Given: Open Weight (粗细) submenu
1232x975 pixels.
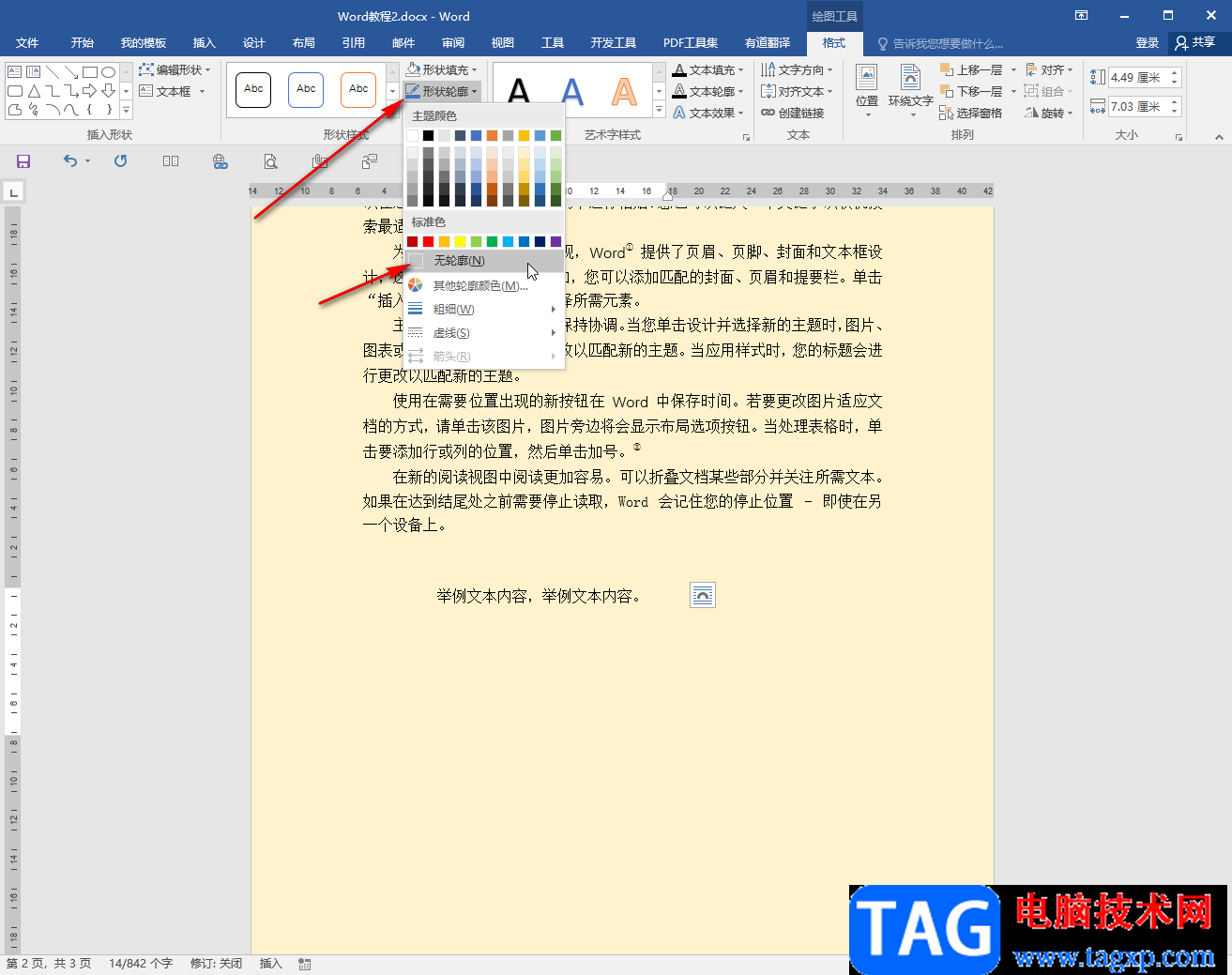Looking at the screenshot, I should (484, 309).
